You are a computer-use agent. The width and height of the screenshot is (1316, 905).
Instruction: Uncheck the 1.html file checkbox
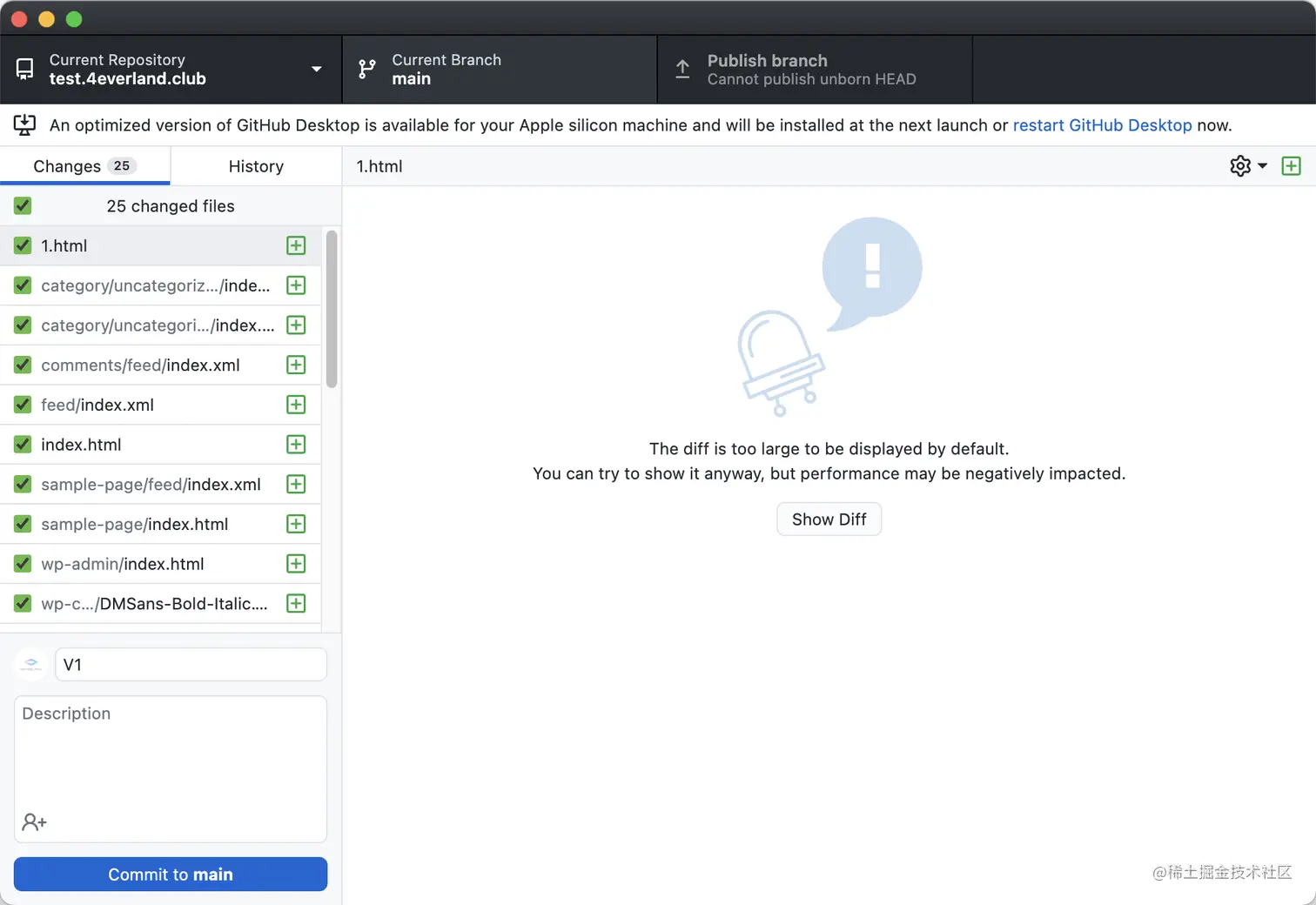(23, 245)
